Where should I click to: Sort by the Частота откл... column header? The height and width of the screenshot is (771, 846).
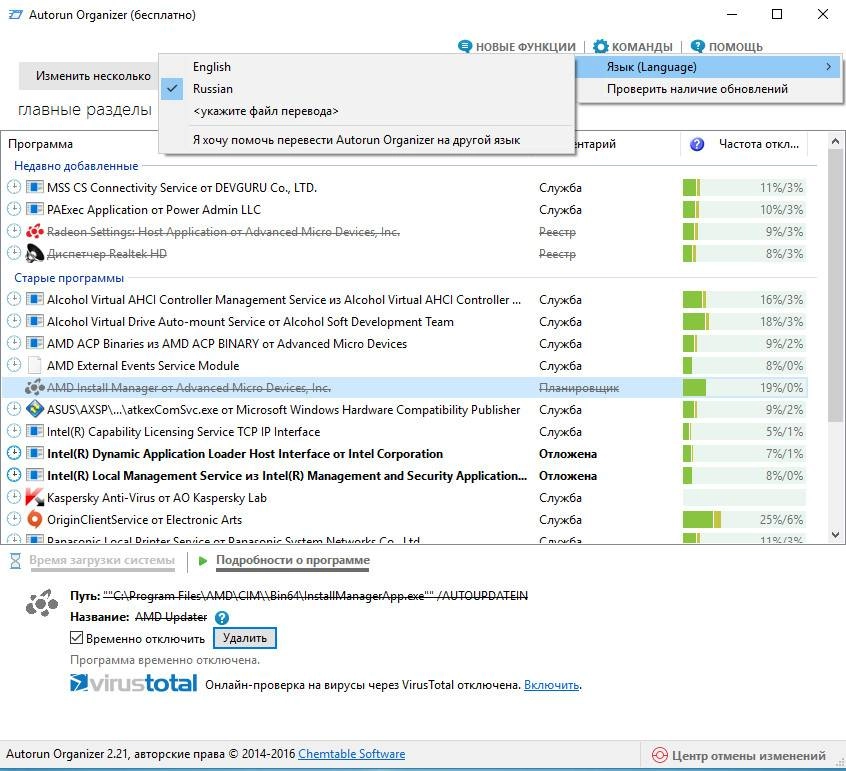pyautogui.click(x=759, y=144)
